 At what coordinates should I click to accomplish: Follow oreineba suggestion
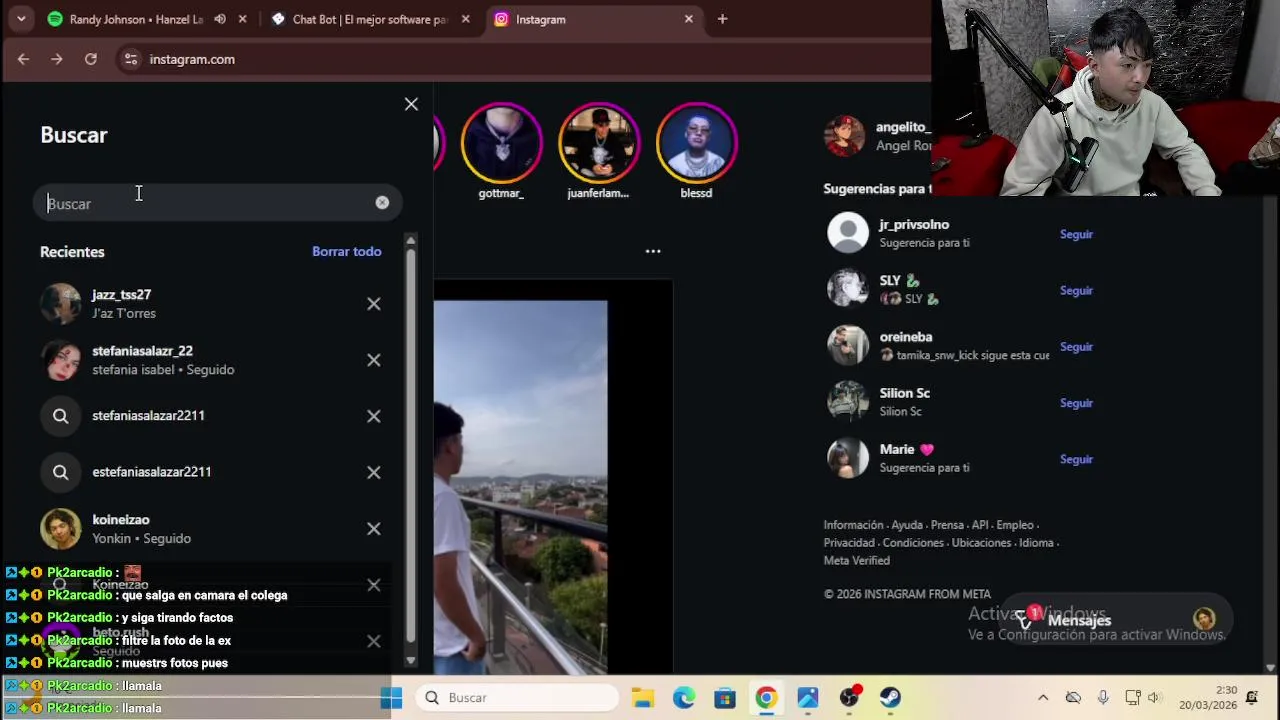(1076, 347)
